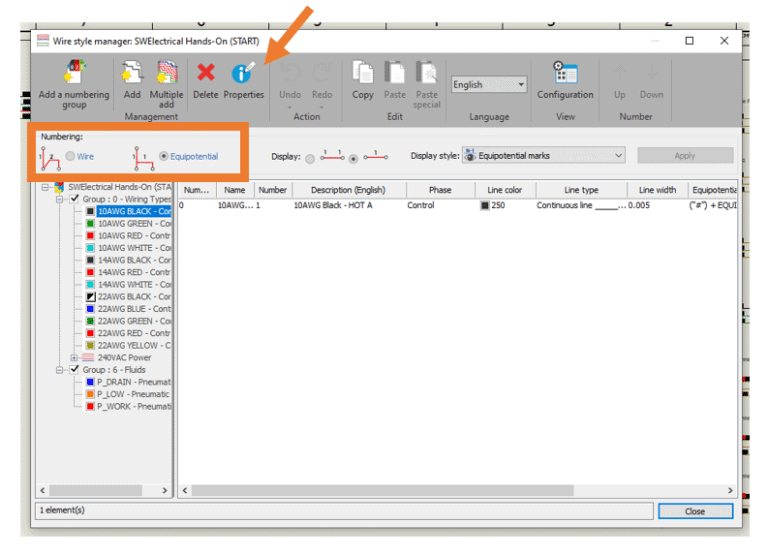Click 10AWG GREEN color swatch
Screen dimensions: 768x555
coord(90,223)
